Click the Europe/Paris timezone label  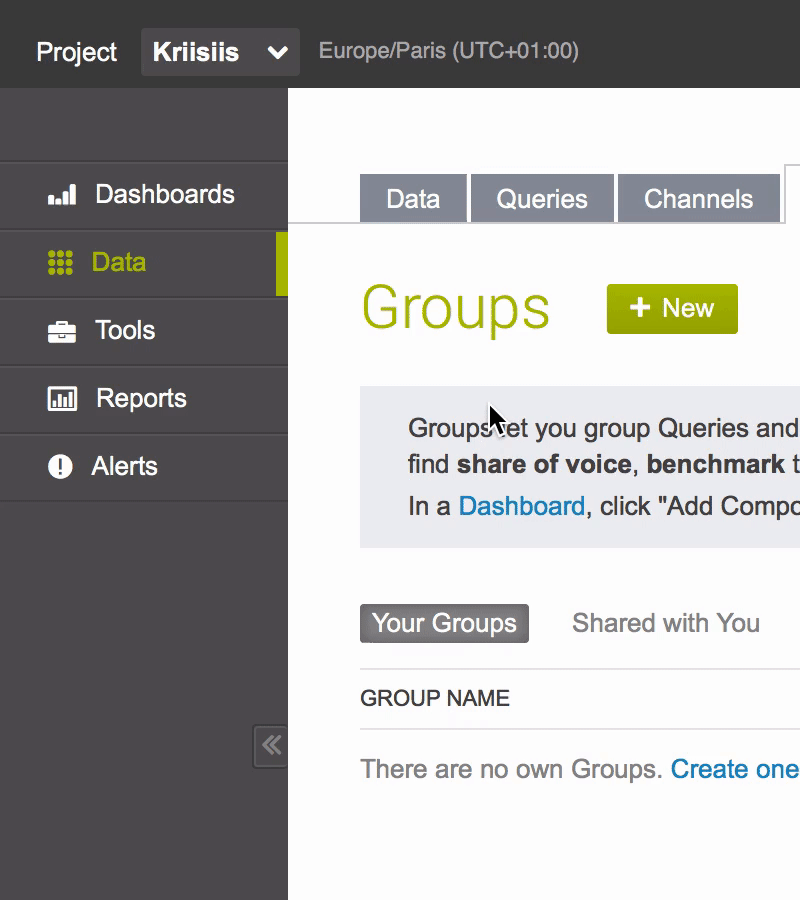(x=448, y=51)
